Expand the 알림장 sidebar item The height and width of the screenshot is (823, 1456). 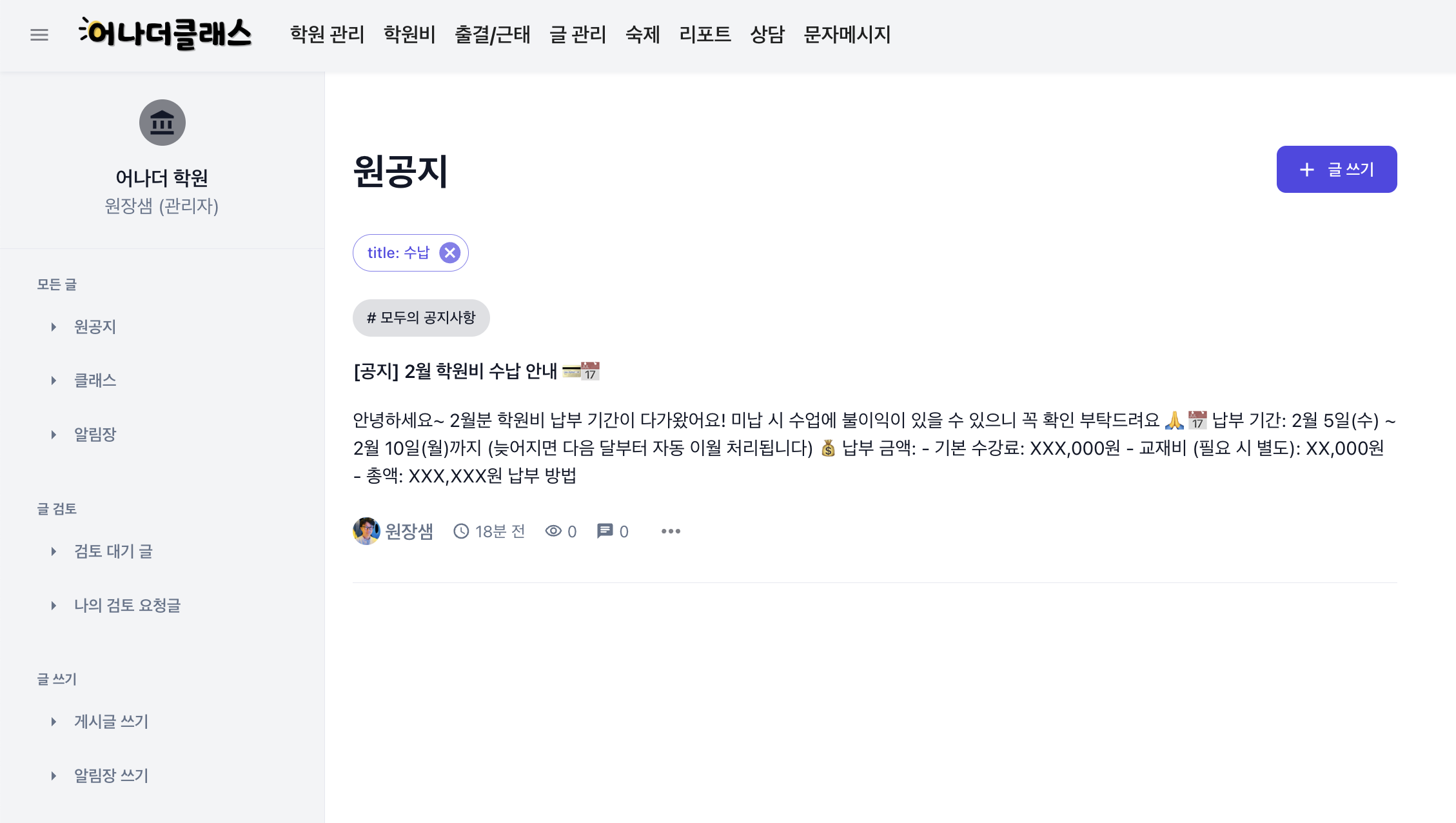click(54, 435)
